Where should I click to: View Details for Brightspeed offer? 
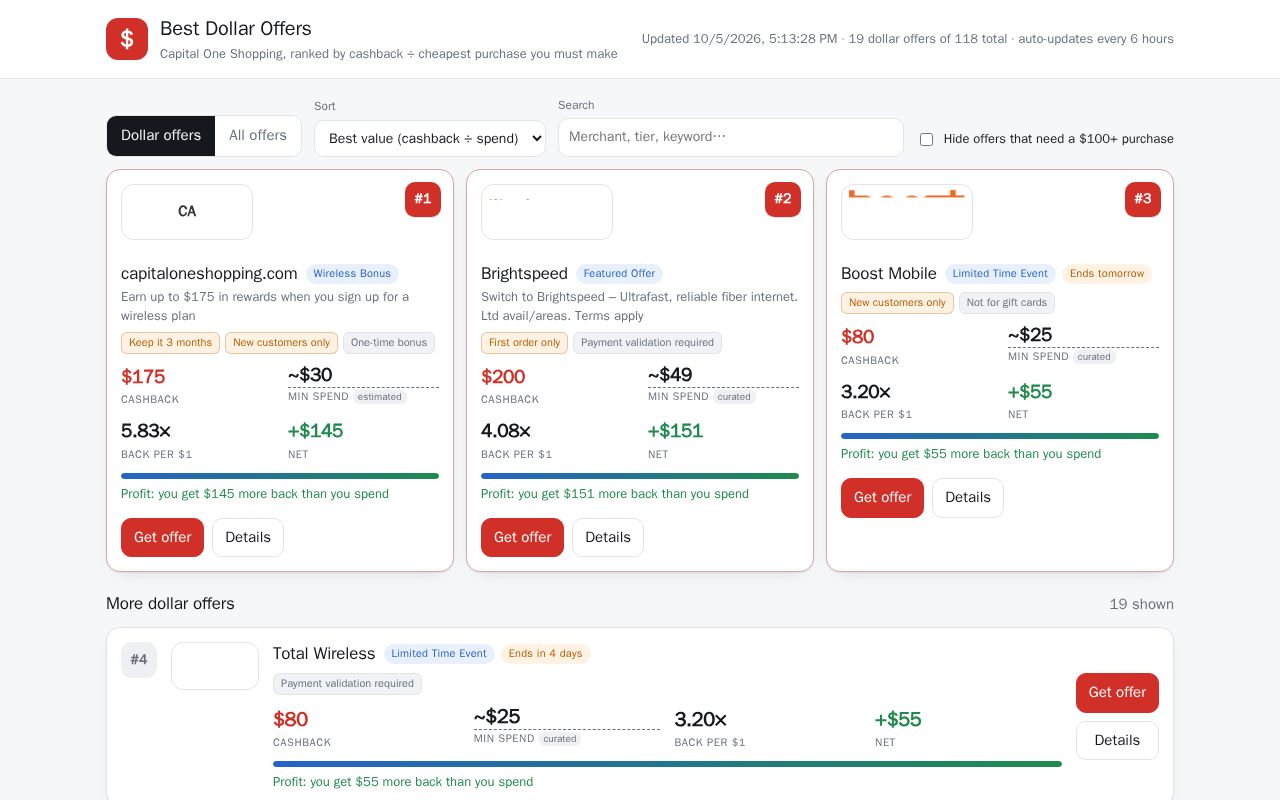(608, 537)
